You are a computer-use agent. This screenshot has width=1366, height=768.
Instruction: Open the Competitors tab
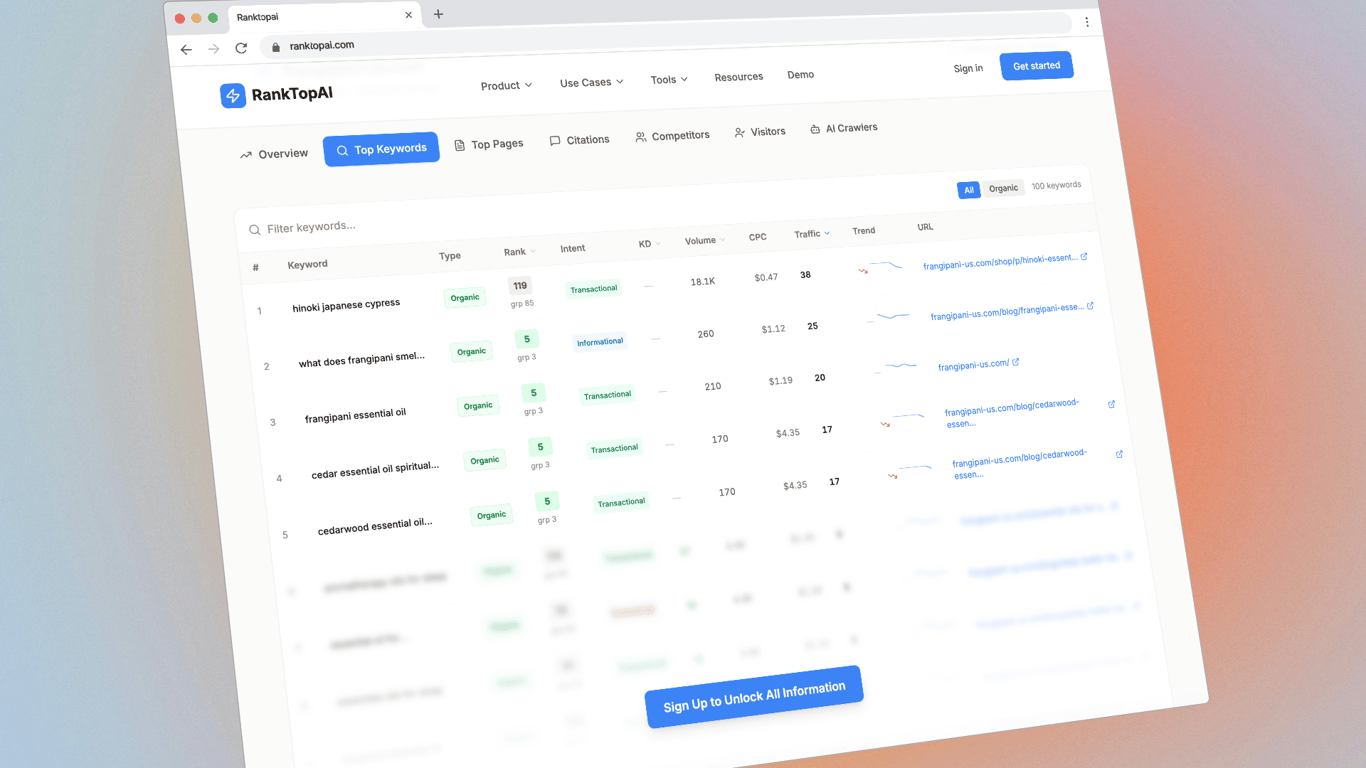tap(672, 136)
